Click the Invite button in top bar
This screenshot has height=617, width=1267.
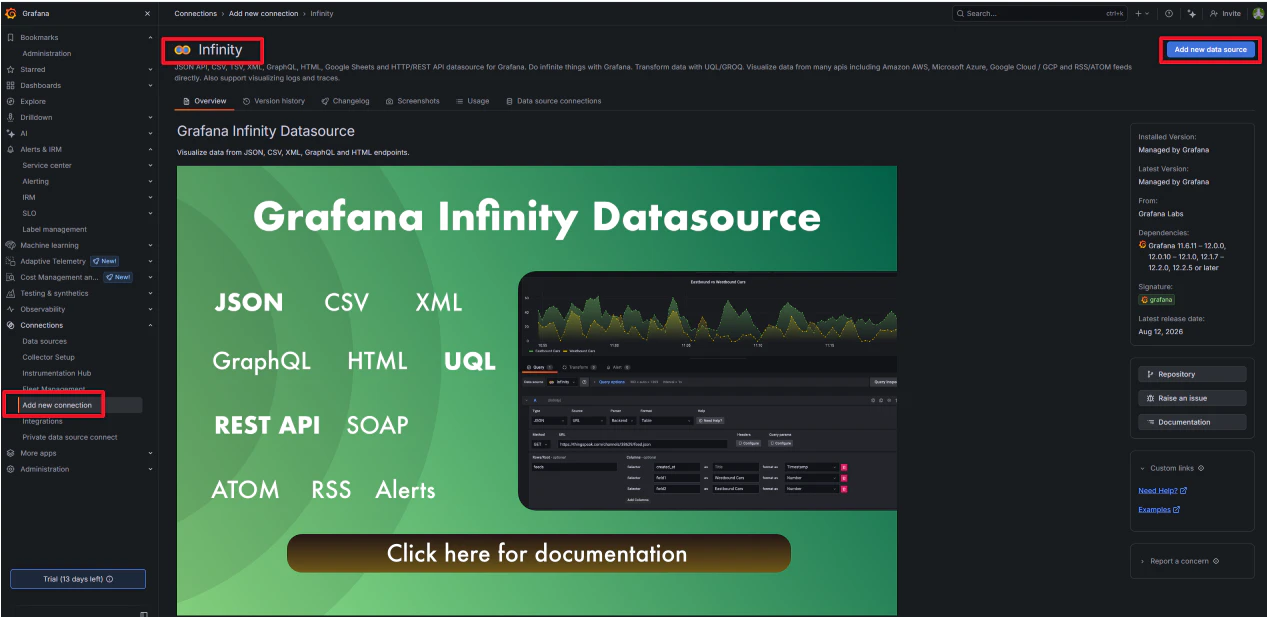tap(1225, 14)
